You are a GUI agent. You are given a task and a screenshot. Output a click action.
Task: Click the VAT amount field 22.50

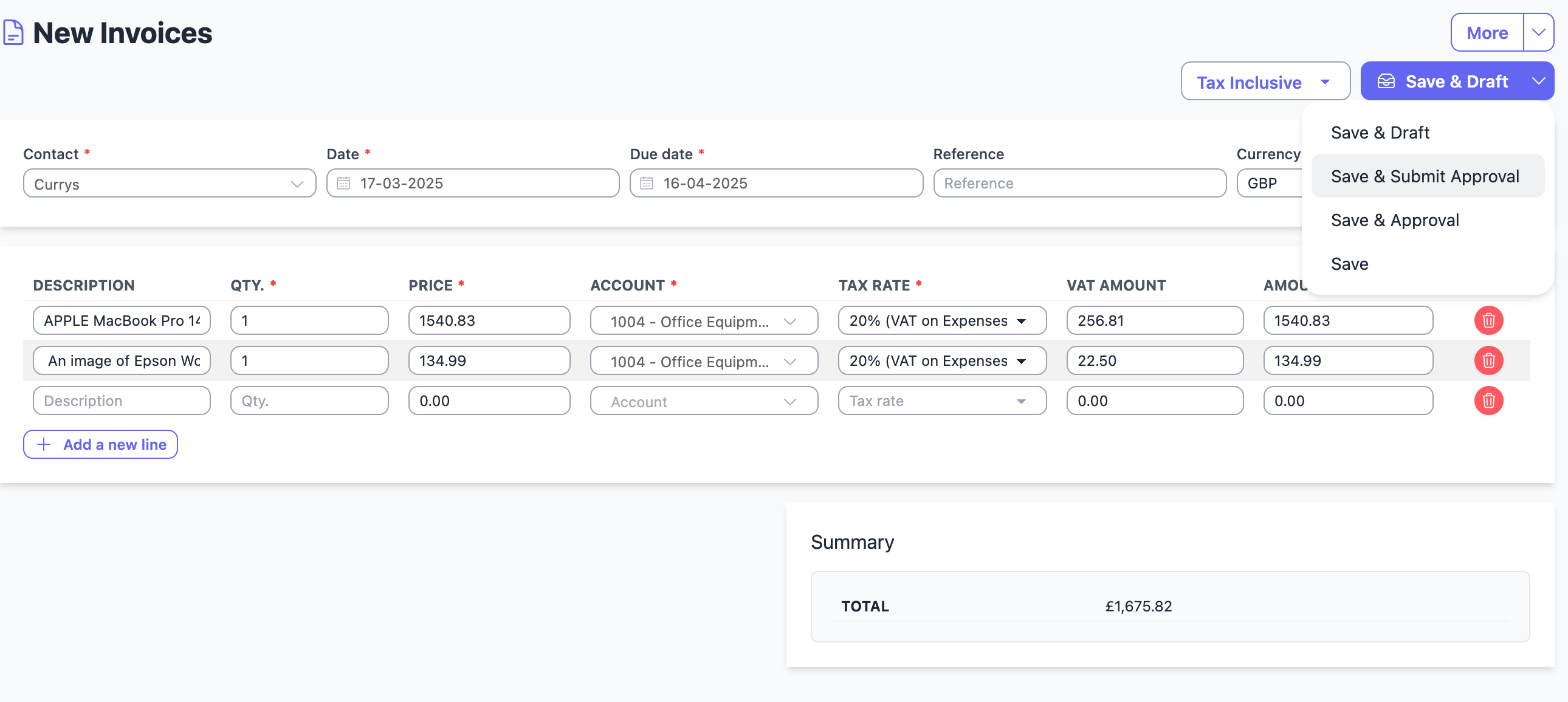coord(1155,361)
